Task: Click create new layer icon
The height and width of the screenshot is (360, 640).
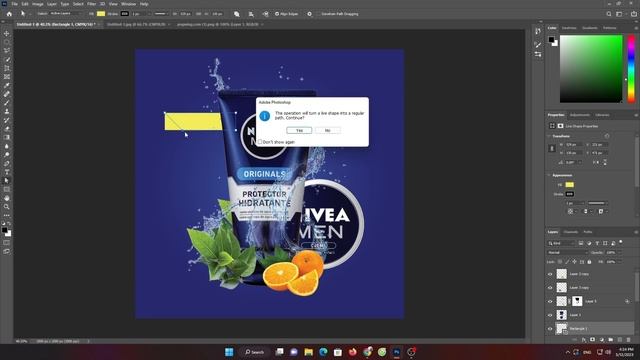Action: pyautogui.click(x=620, y=340)
